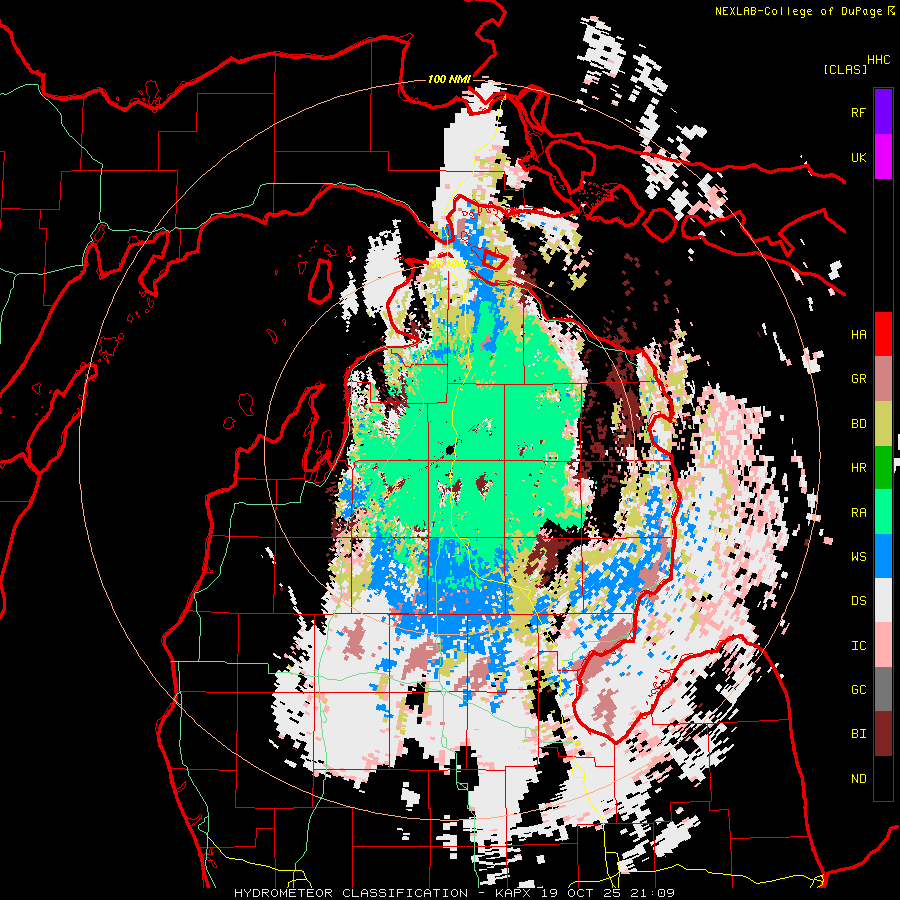Click the 50 NMI range ring label
The height and width of the screenshot is (900, 900).
448,265
